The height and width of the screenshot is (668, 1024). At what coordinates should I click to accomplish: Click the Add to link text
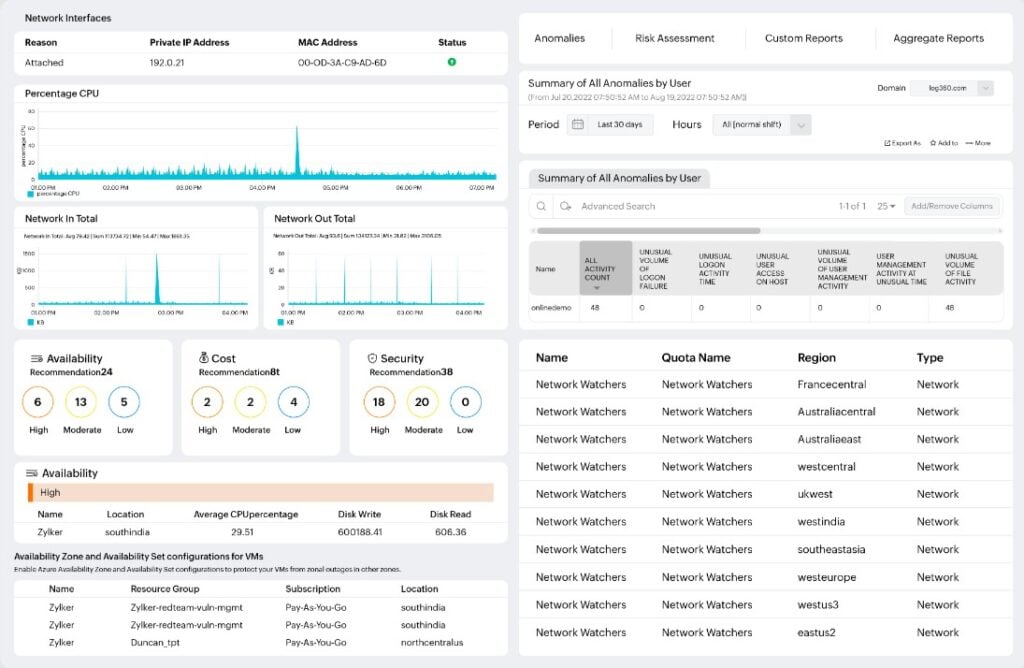[948, 143]
